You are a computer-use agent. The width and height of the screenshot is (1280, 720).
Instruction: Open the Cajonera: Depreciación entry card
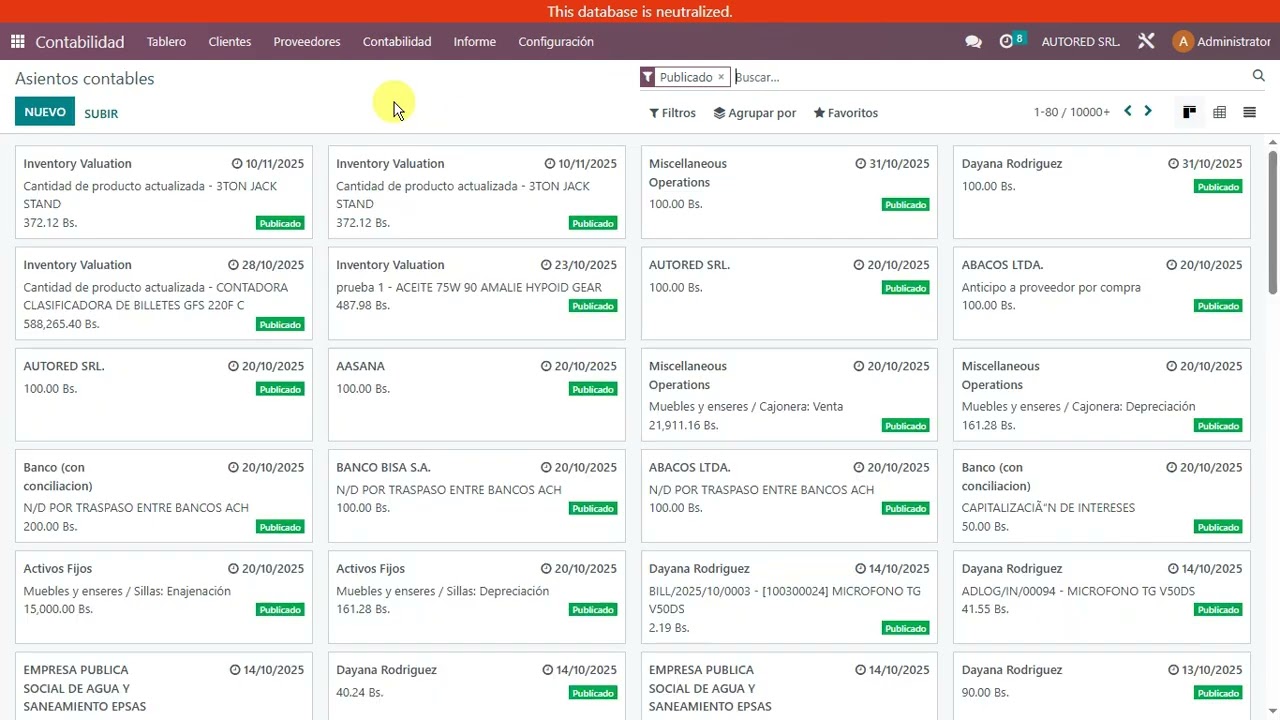point(1102,394)
